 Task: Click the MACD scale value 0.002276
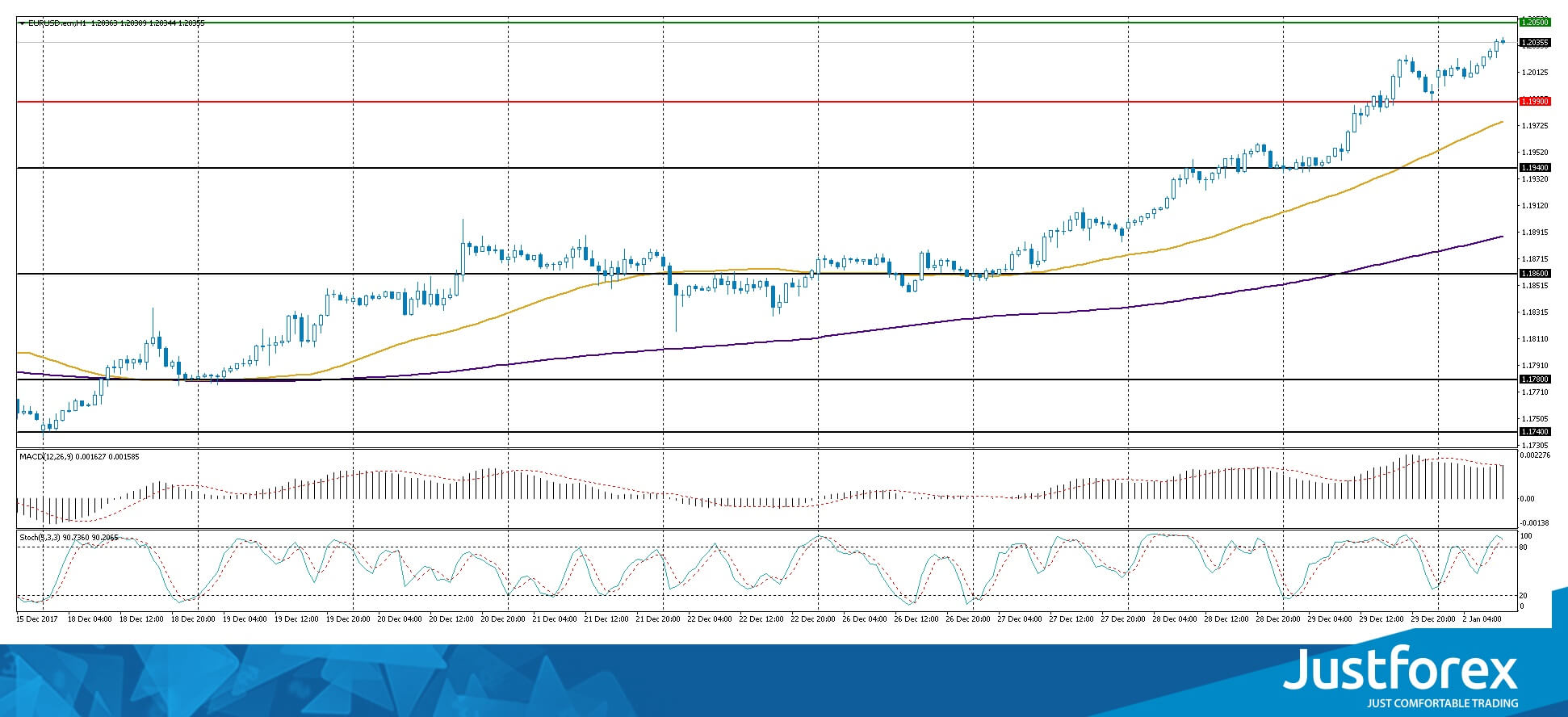point(1535,455)
